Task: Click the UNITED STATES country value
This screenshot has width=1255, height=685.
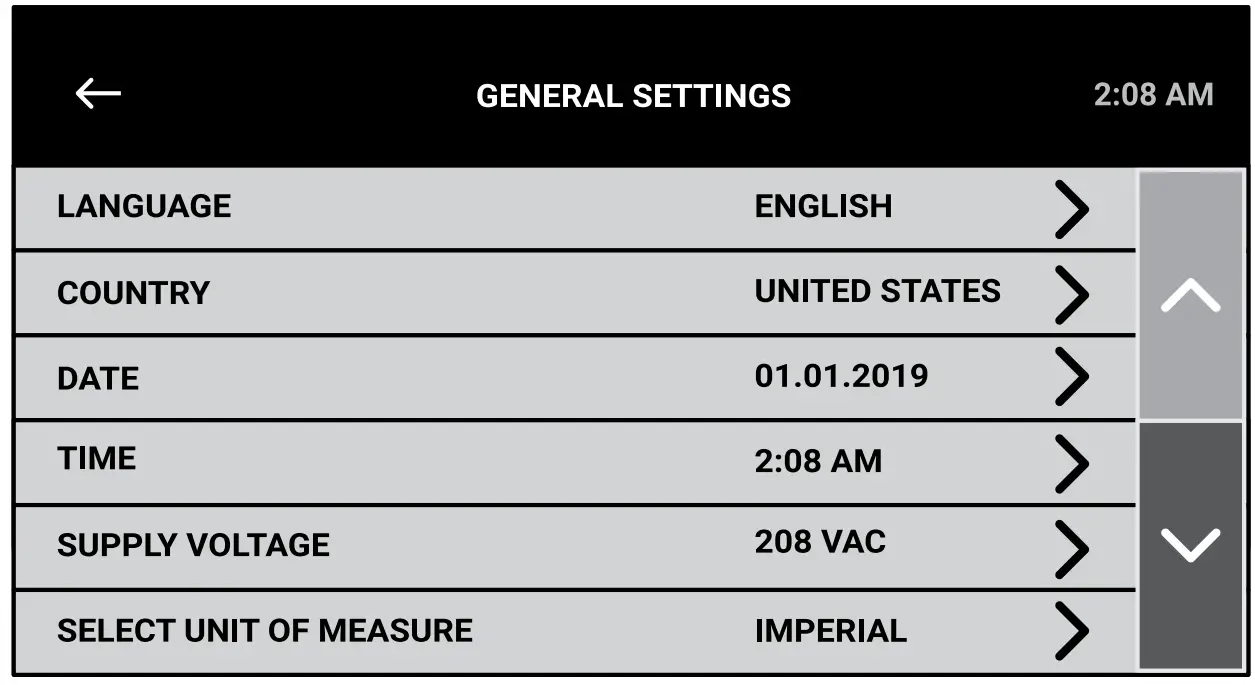Action: 877,292
